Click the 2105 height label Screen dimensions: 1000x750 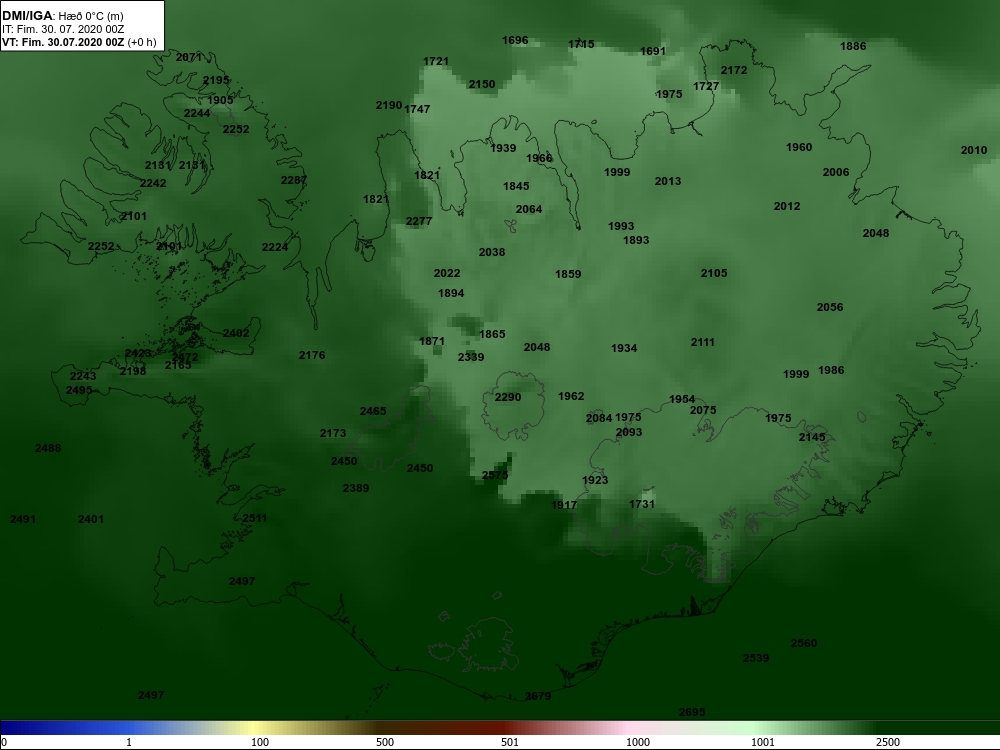coord(714,273)
